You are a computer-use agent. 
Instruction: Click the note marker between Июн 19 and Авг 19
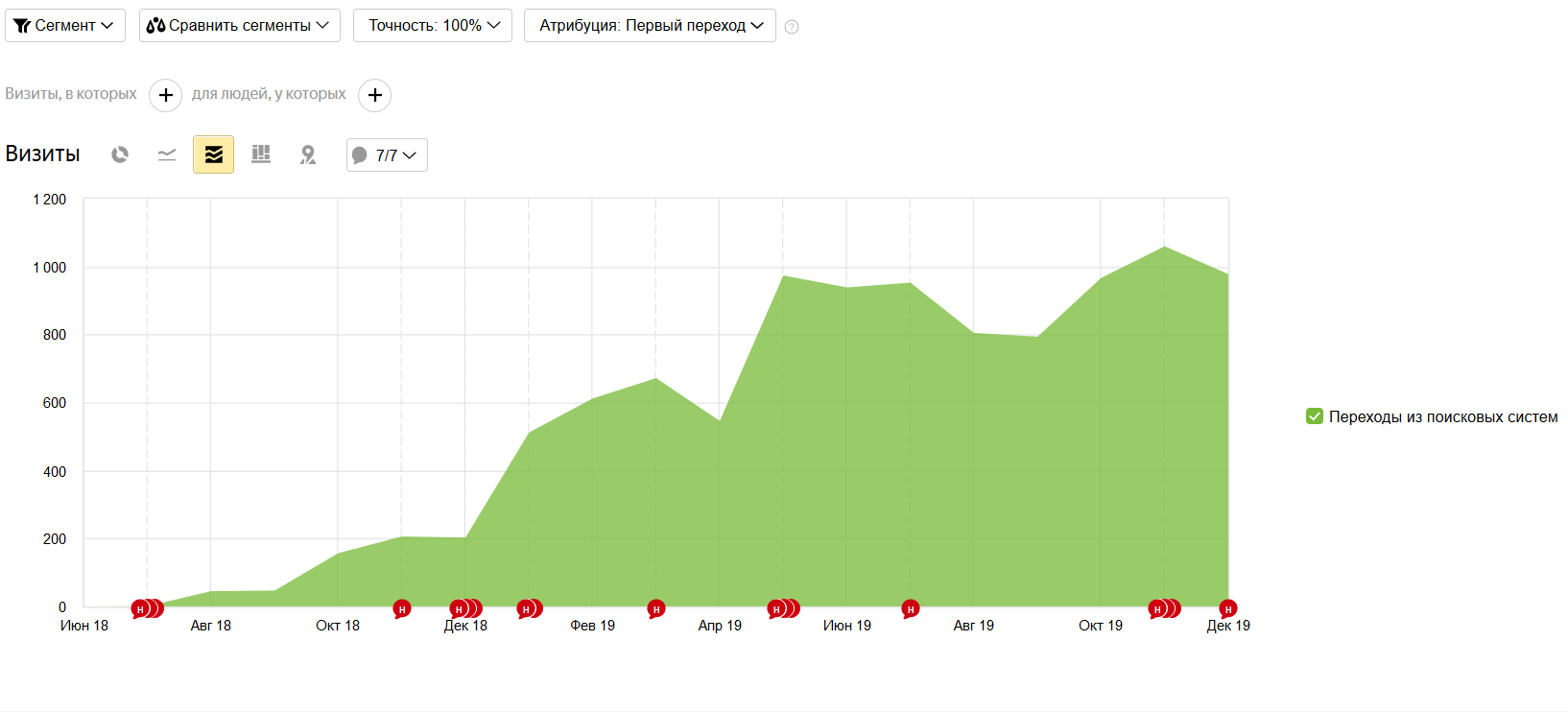pyautogui.click(x=910, y=608)
